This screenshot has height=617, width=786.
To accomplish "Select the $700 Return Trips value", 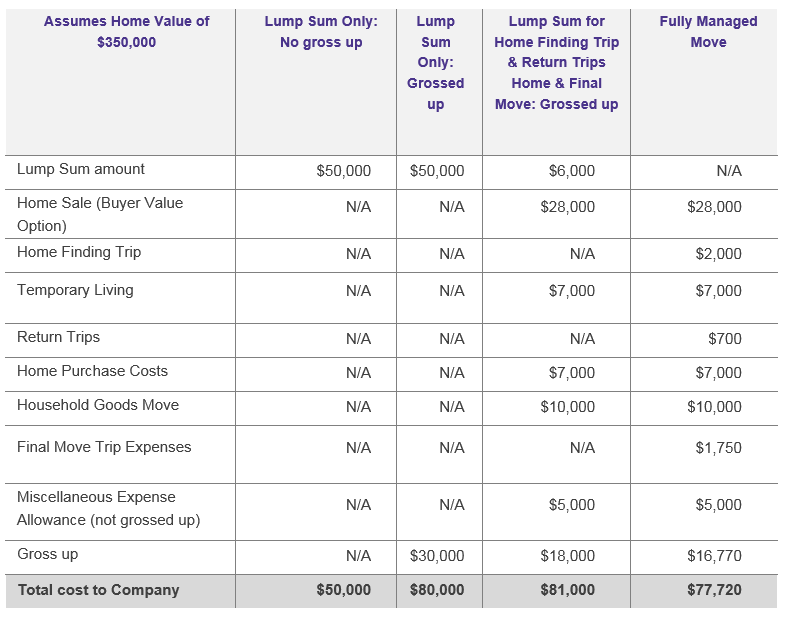I will (x=725, y=339).
